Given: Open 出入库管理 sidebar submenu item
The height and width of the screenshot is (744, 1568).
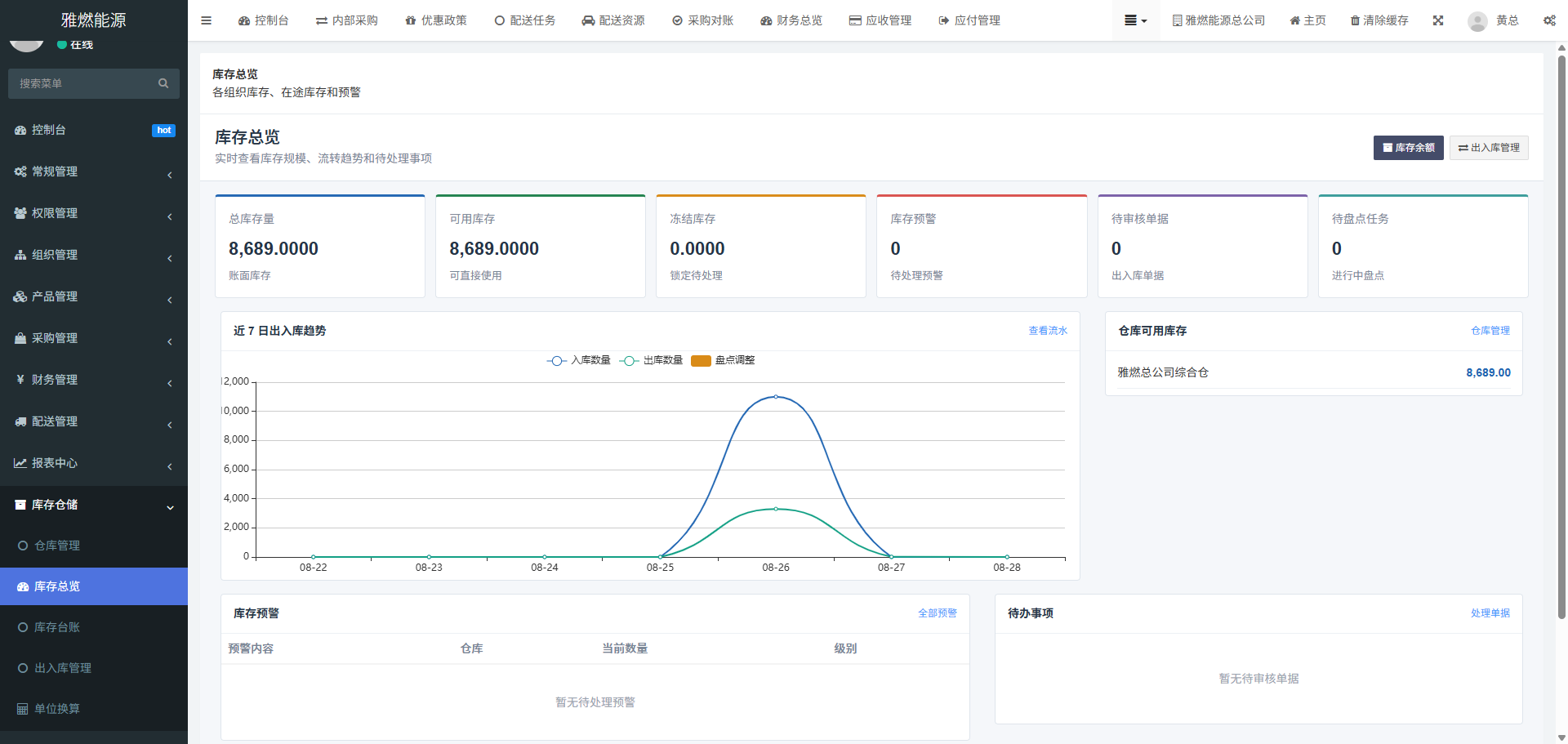Looking at the screenshot, I should pyautogui.click(x=94, y=668).
